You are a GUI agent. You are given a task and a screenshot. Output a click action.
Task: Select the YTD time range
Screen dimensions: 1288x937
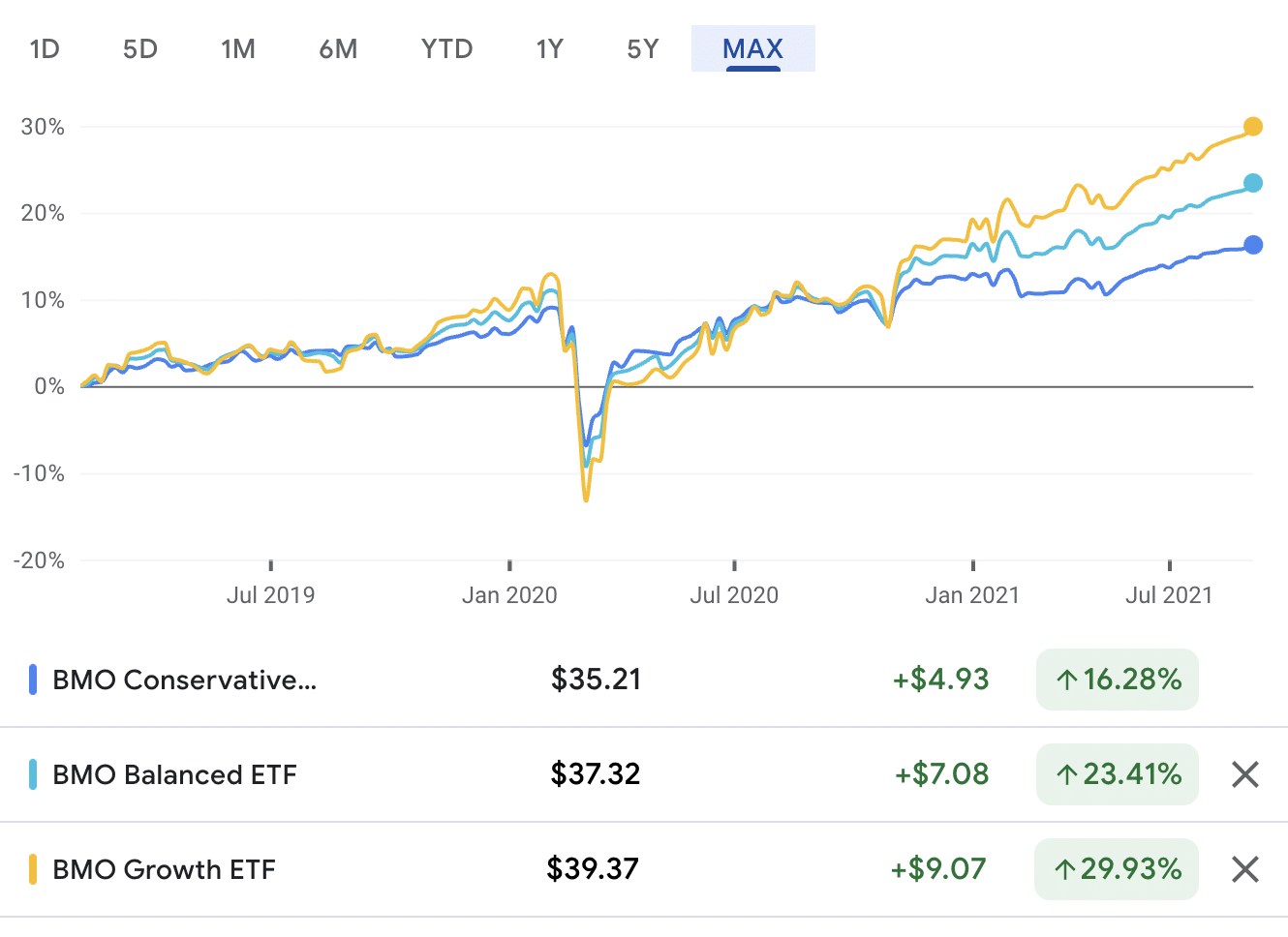coord(446,48)
